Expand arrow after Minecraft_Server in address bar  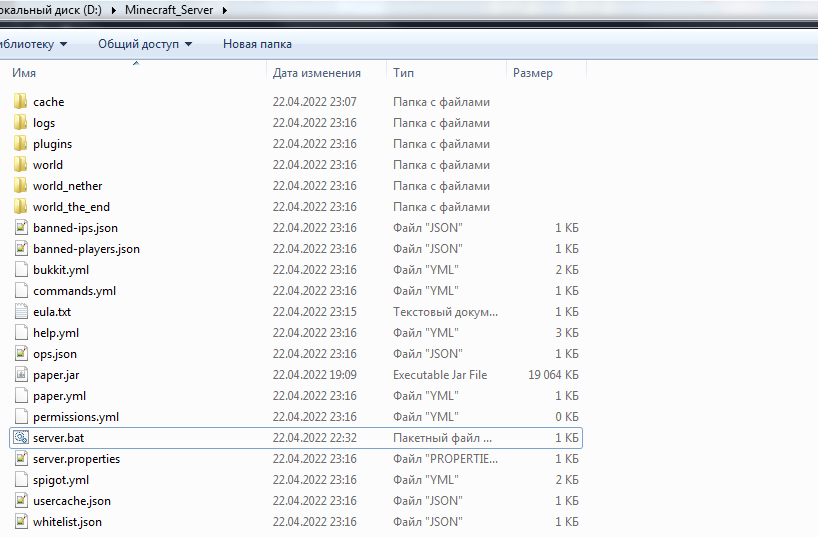224,10
